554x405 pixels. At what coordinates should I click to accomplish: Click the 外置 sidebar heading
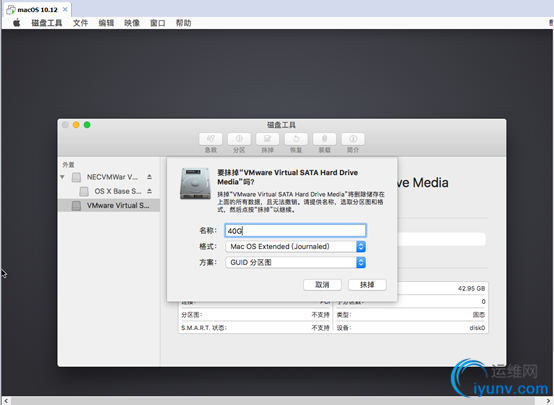(x=68, y=165)
